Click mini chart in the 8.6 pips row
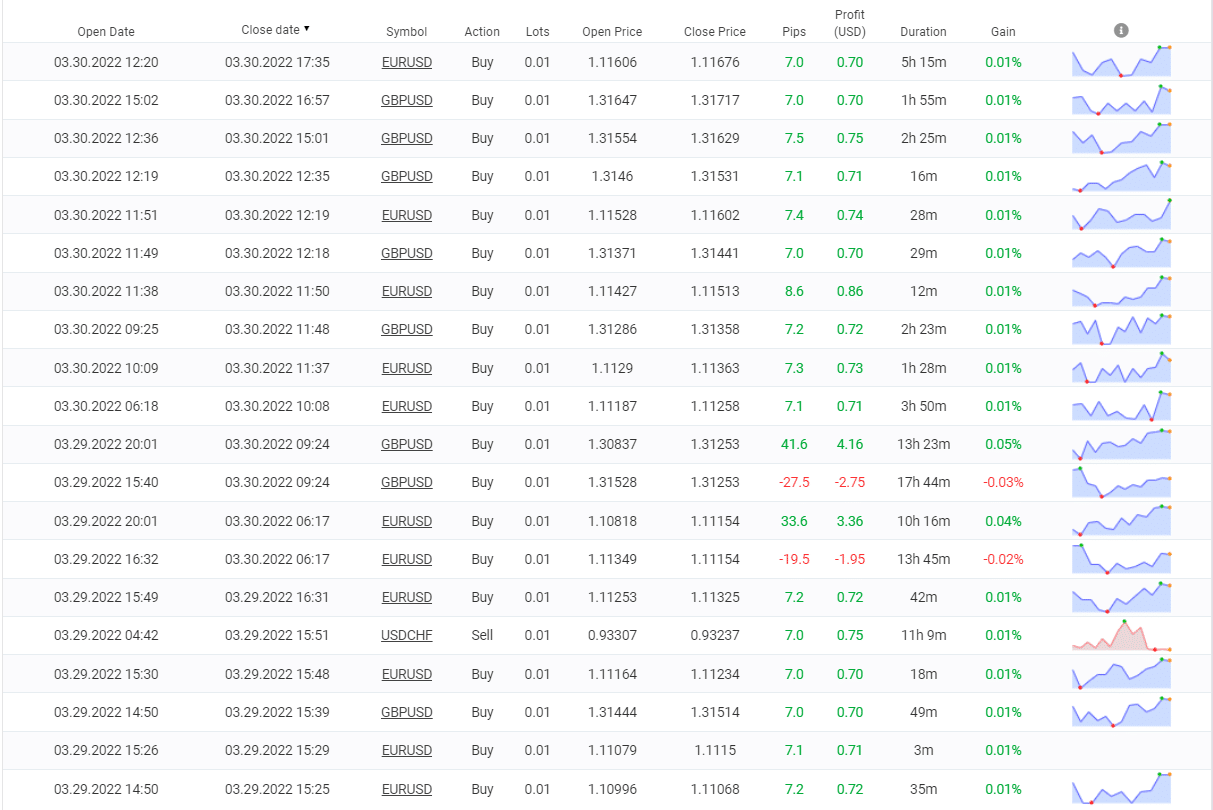Viewport: 1213px width, 810px height. pos(1121,291)
